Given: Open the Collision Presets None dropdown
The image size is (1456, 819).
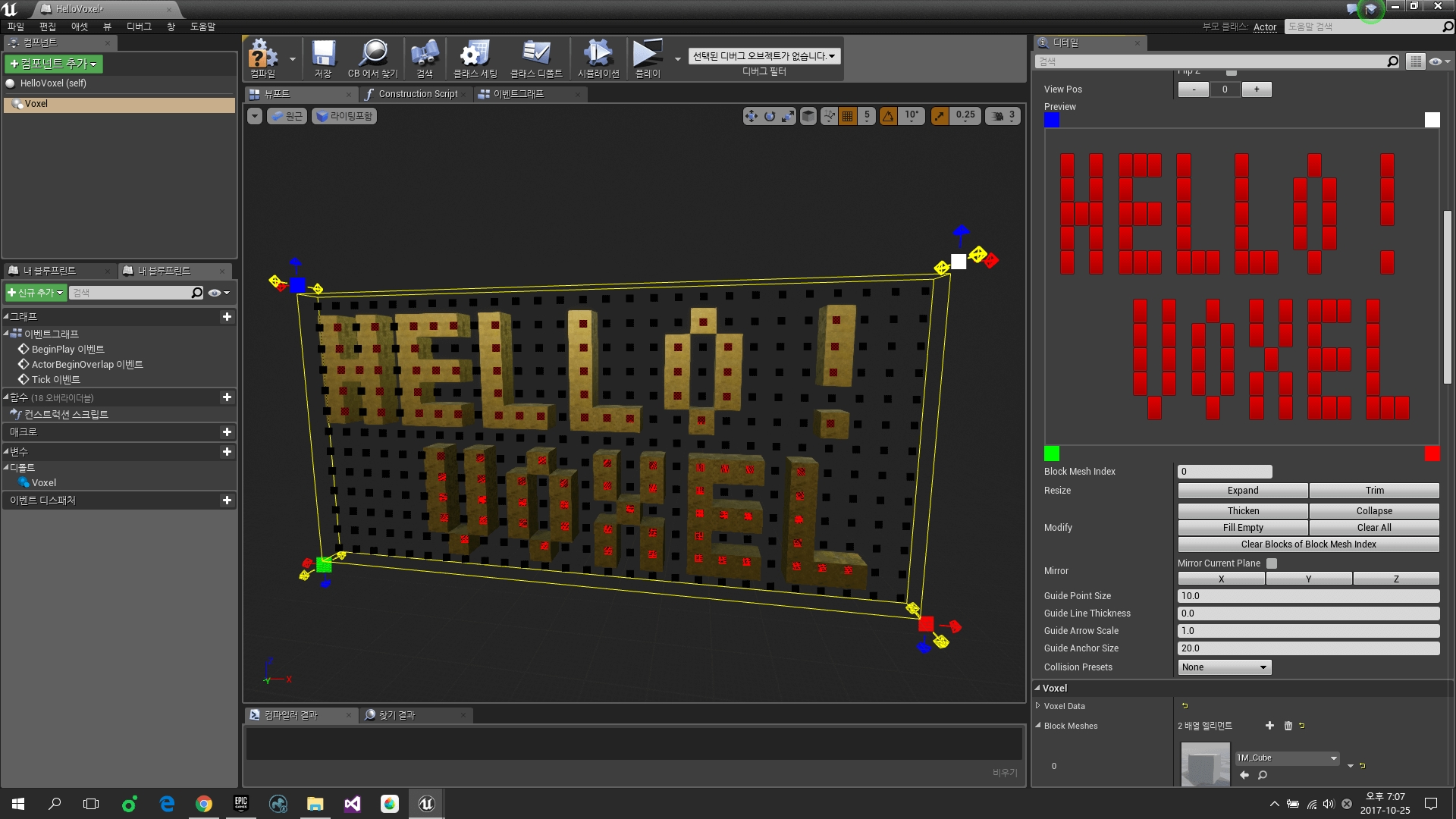Looking at the screenshot, I should 1223,667.
